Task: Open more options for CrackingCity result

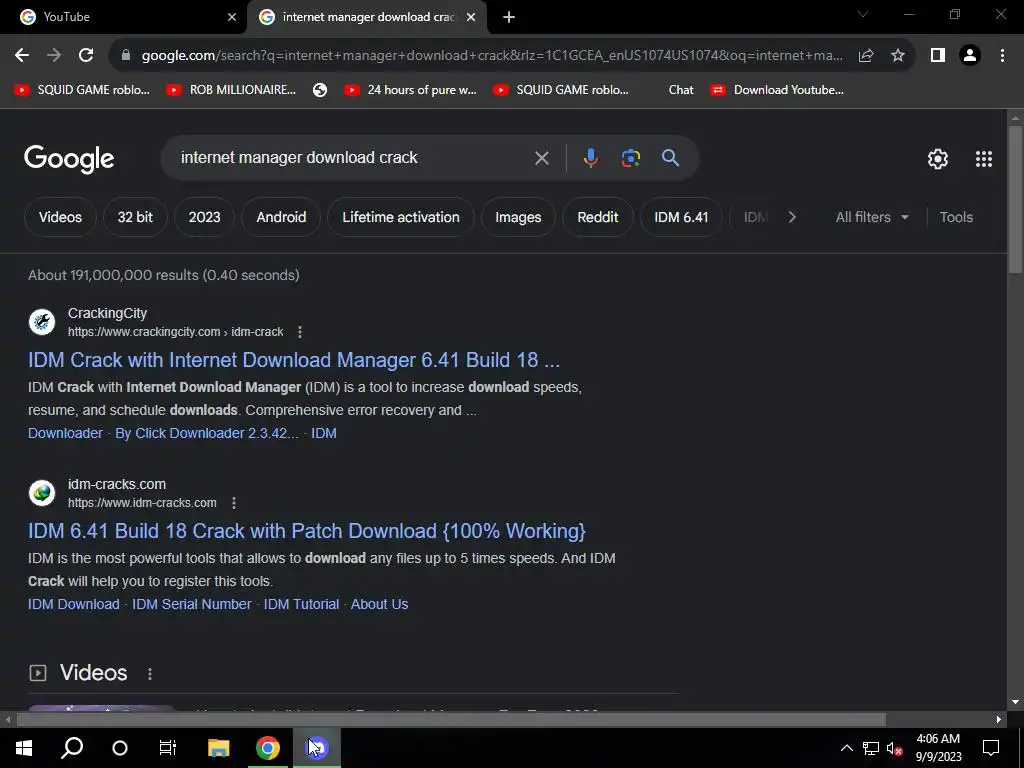Action: coord(300,332)
